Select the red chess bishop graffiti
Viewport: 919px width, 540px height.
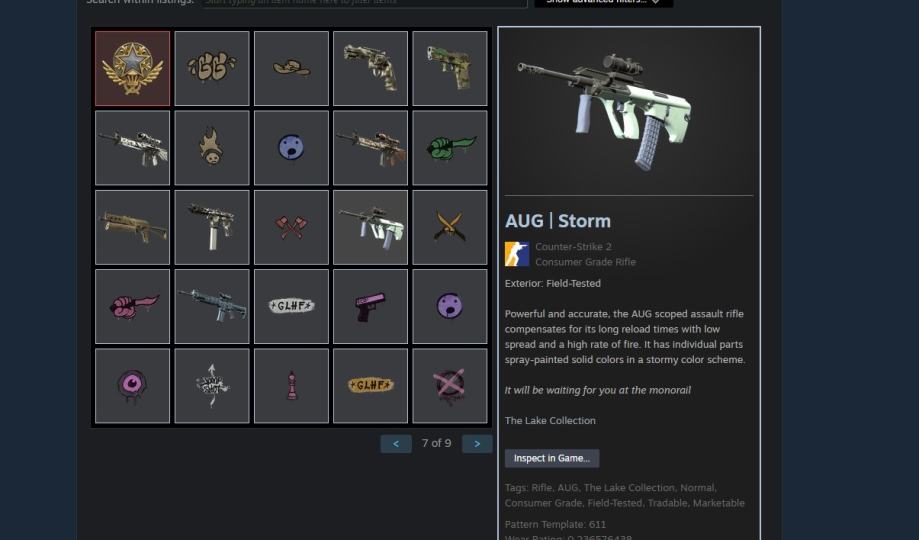(x=291, y=386)
